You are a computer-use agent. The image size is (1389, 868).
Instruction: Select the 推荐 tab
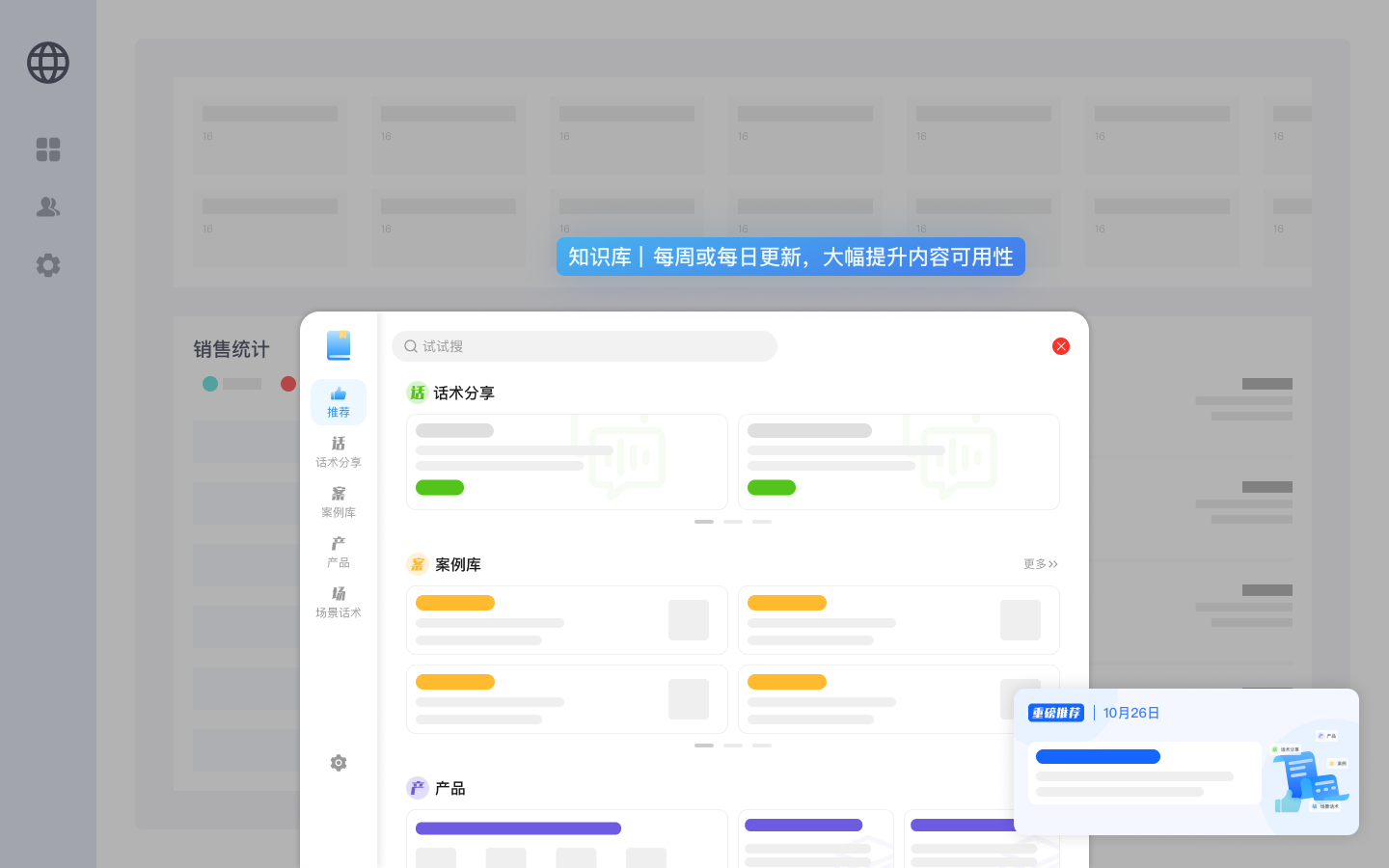pos(339,402)
